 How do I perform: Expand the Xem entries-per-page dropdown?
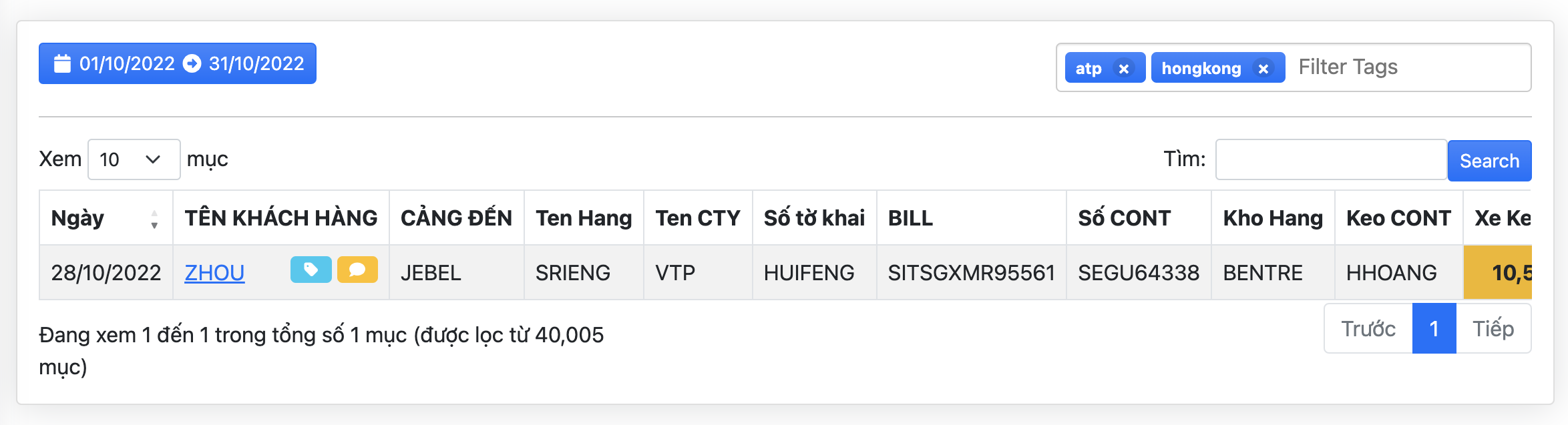[134, 159]
